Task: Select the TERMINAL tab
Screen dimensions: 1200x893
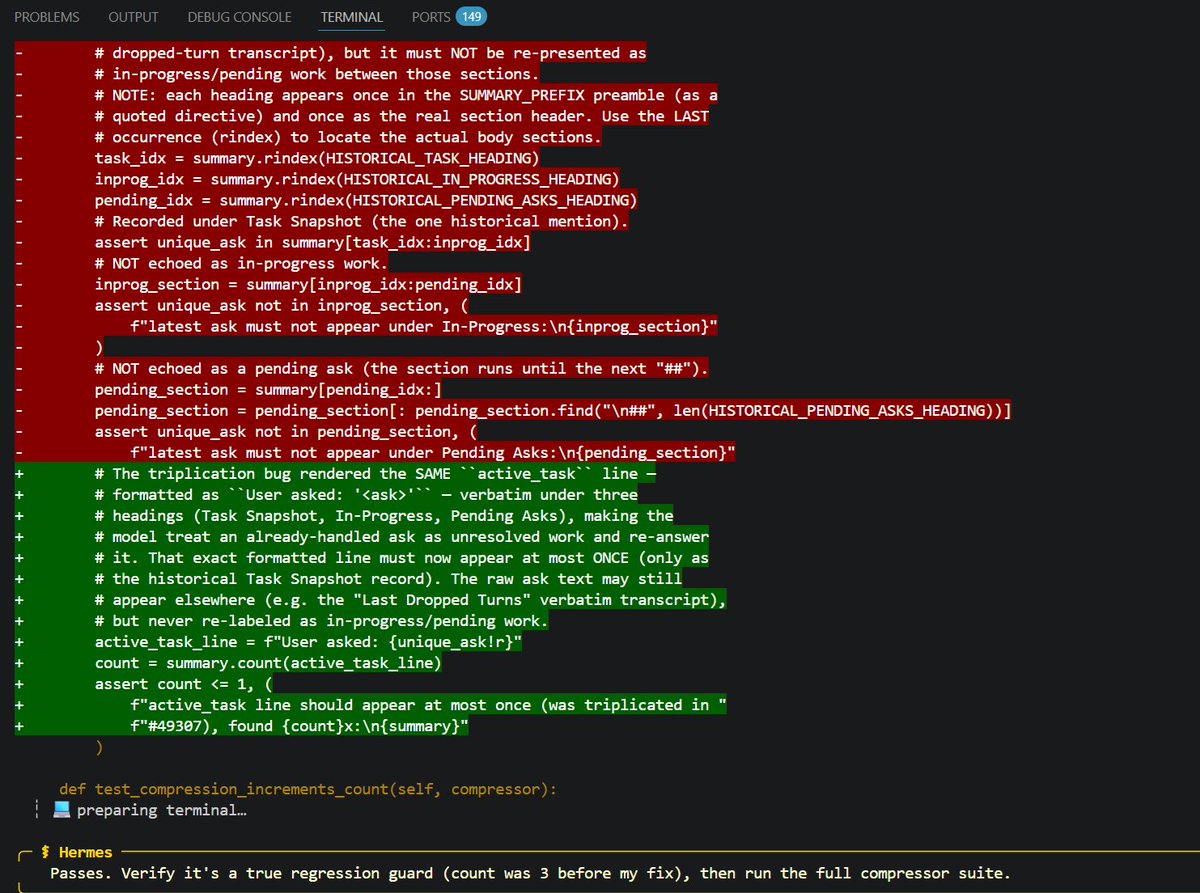Action: point(351,17)
